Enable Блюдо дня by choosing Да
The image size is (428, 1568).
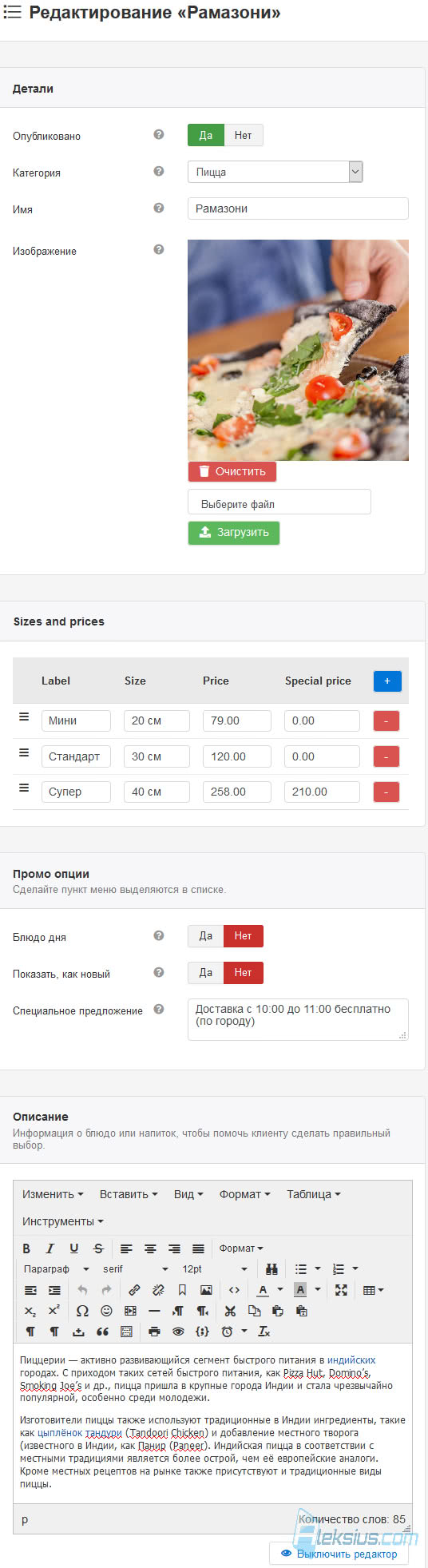[x=206, y=935]
